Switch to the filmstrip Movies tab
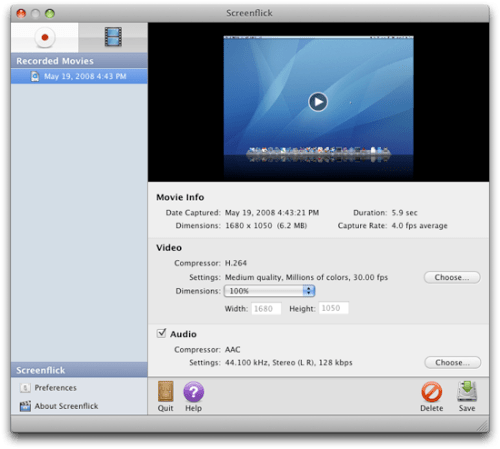This screenshot has height=449, width=500. tap(113, 37)
